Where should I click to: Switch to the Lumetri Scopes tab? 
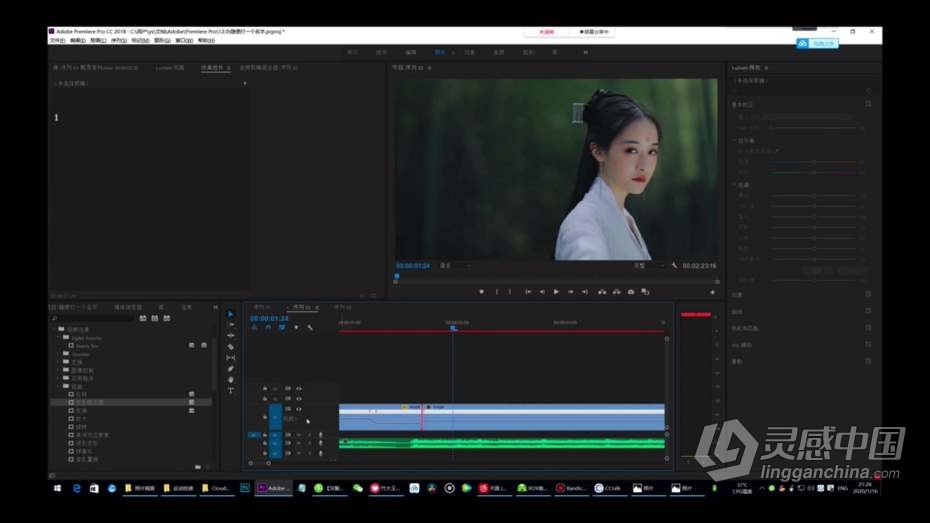click(170, 68)
